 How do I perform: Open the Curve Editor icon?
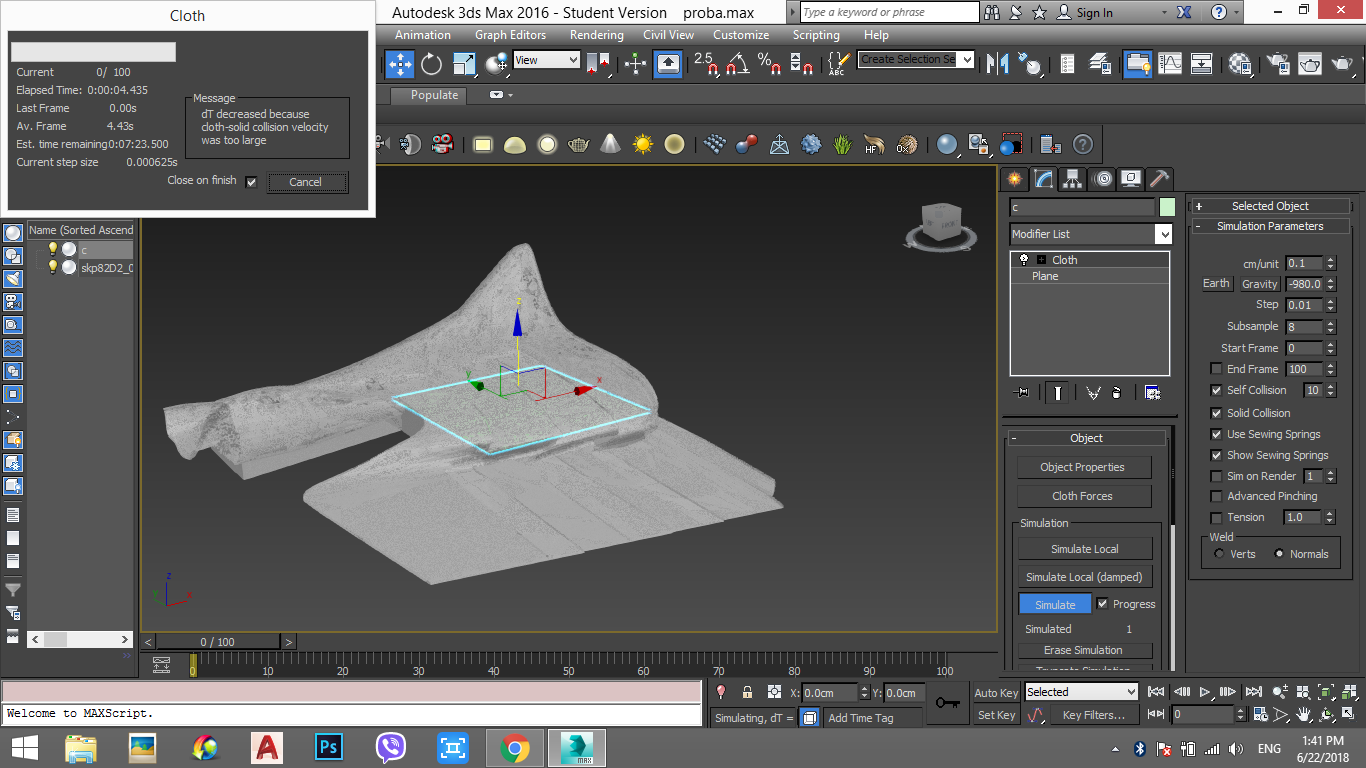coord(1170,64)
